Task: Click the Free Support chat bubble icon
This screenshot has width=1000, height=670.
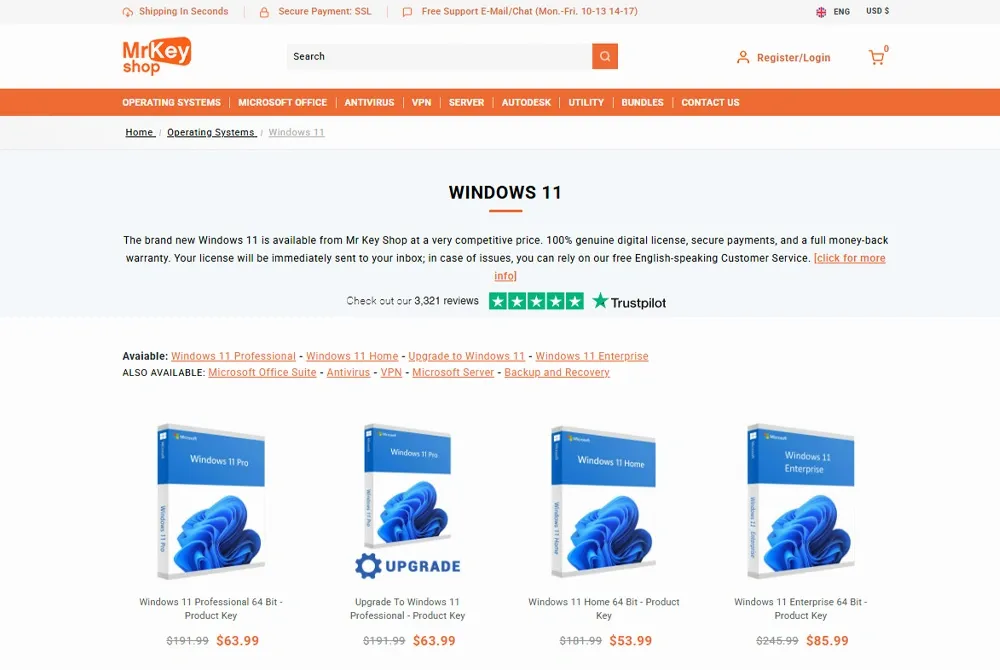Action: coord(407,11)
